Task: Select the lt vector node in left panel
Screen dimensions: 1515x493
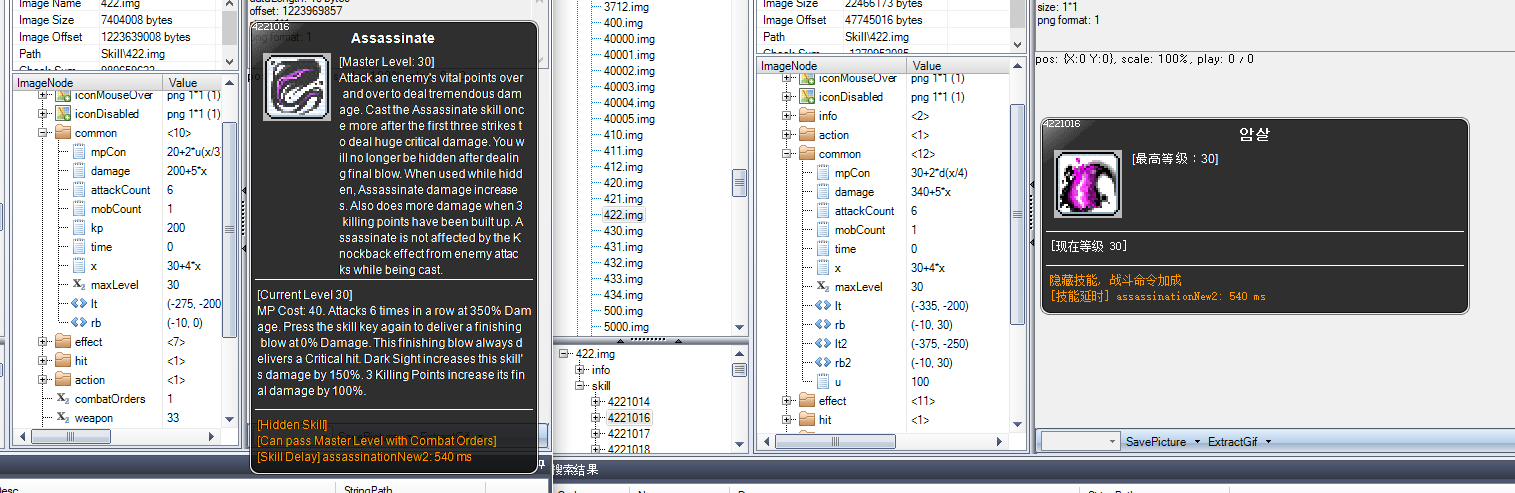Action: (x=94, y=304)
